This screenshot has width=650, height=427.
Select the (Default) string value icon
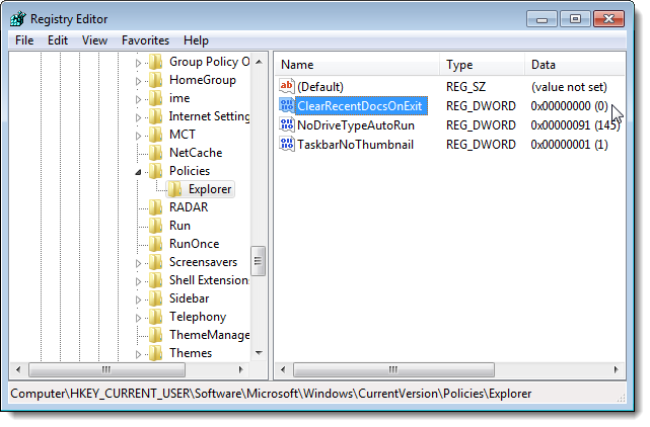pyautogui.click(x=286, y=86)
